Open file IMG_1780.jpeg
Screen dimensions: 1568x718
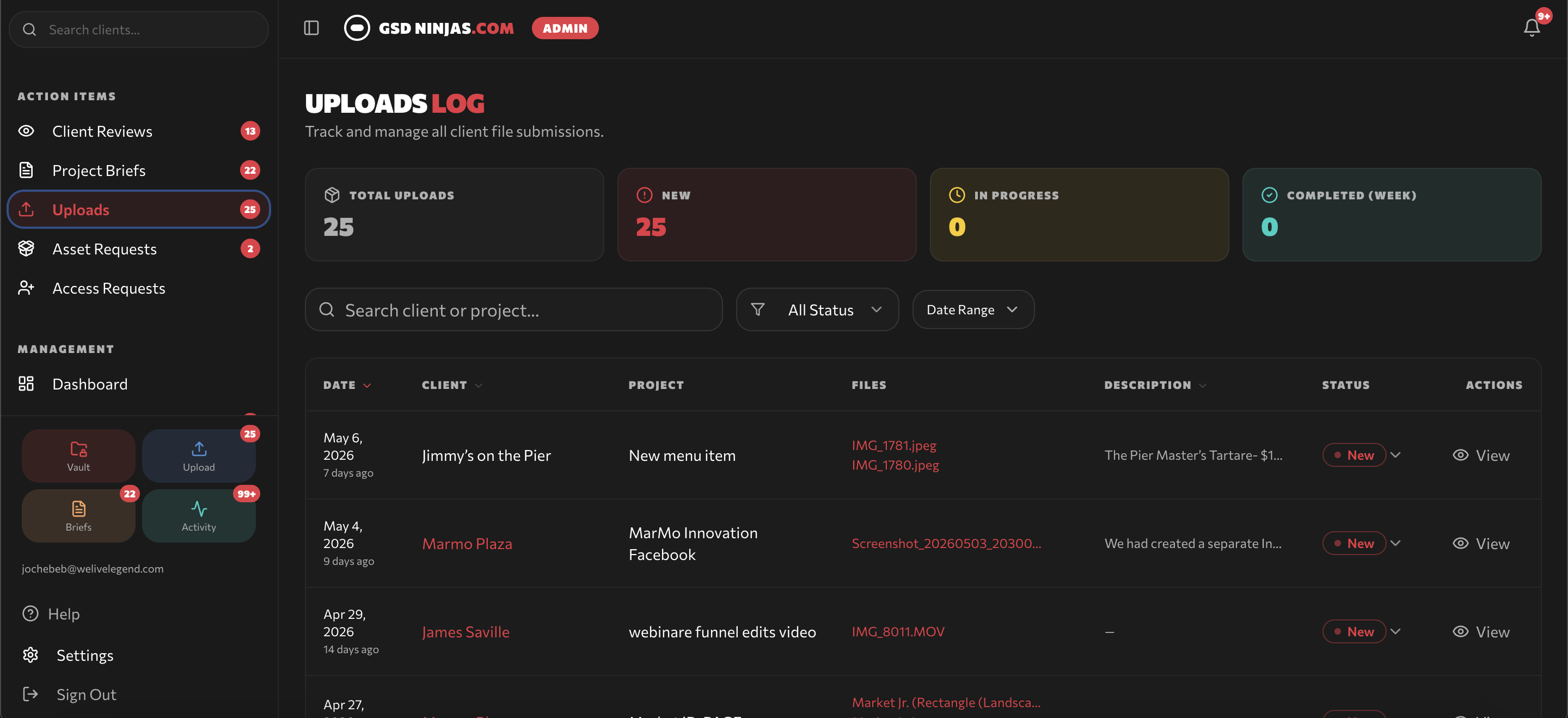[895, 465]
